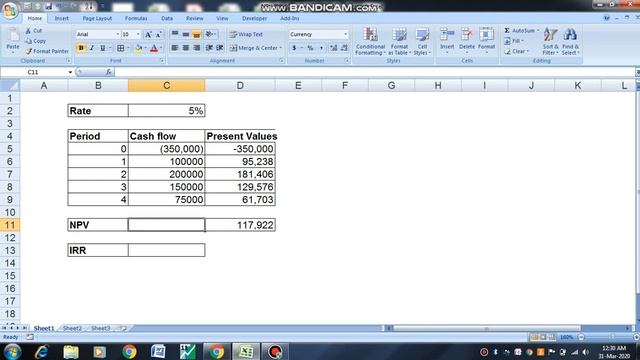Toggle Top Align
This screenshot has width=640, height=360.
coord(175,34)
